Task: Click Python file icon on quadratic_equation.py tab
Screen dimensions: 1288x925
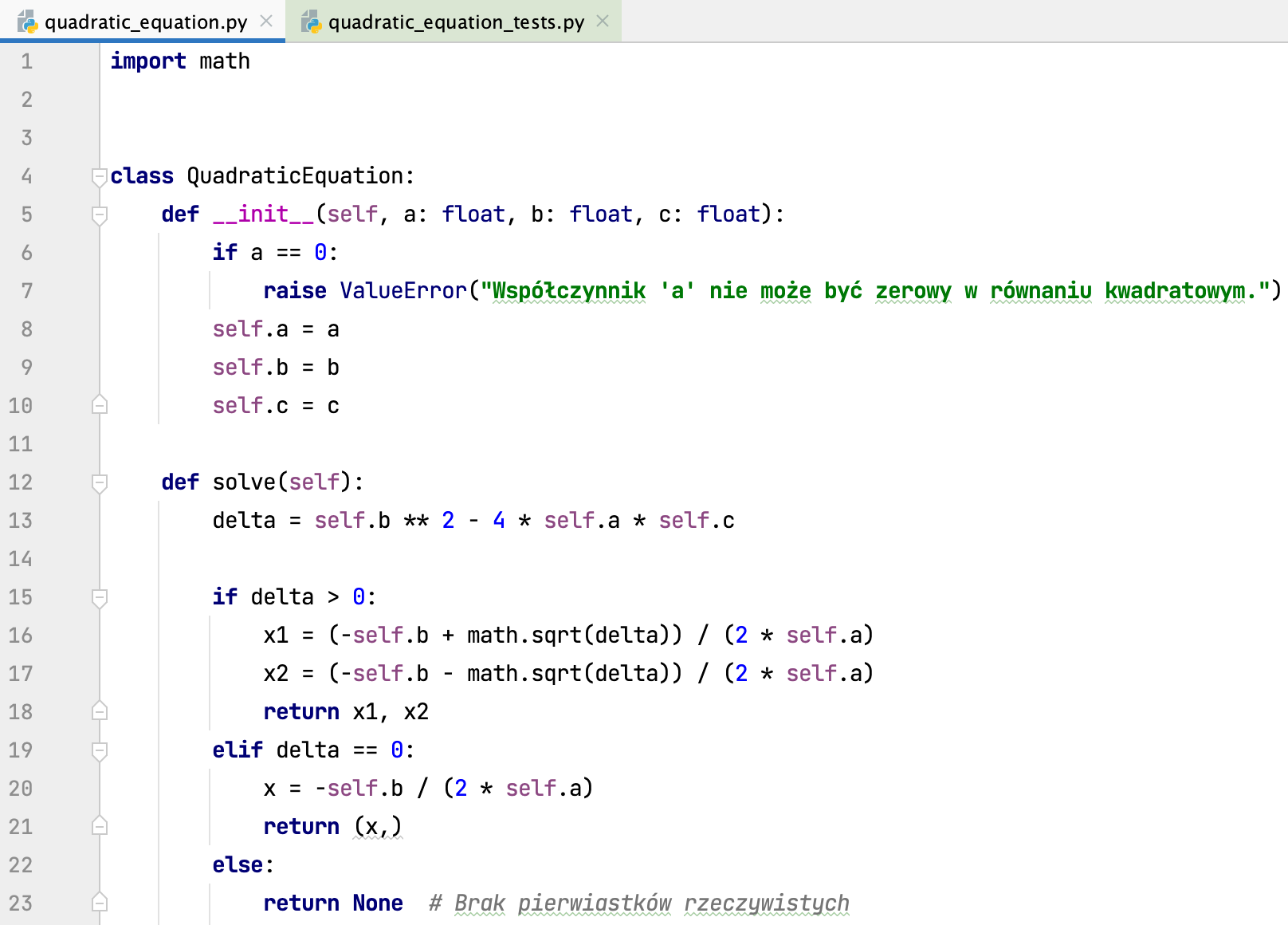Action: coord(28,22)
